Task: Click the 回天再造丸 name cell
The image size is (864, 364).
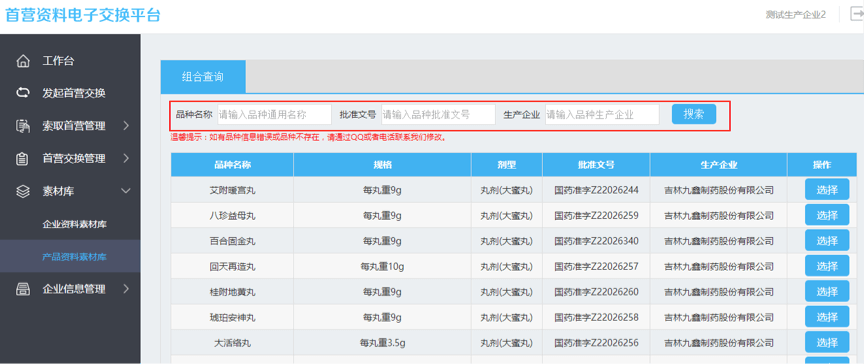Action: pos(233,267)
